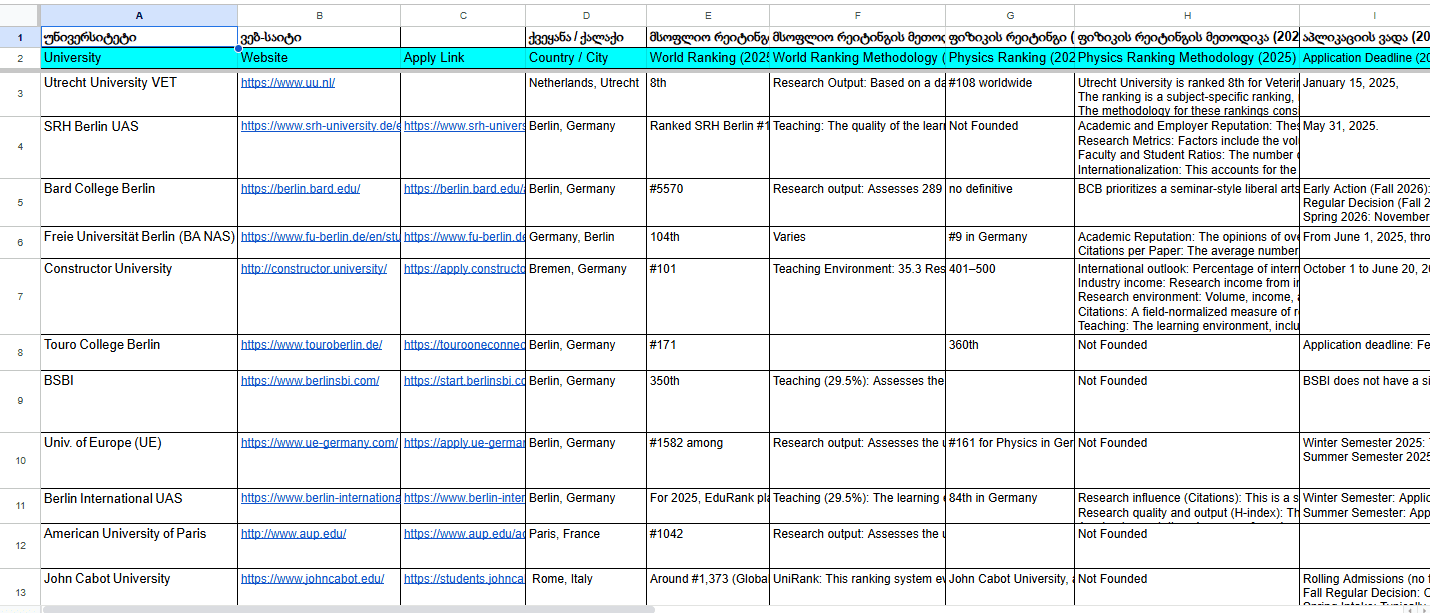Click the horizontal scrollbar thumb
The width and height of the screenshot is (1430, 613).
coord(348,608)
